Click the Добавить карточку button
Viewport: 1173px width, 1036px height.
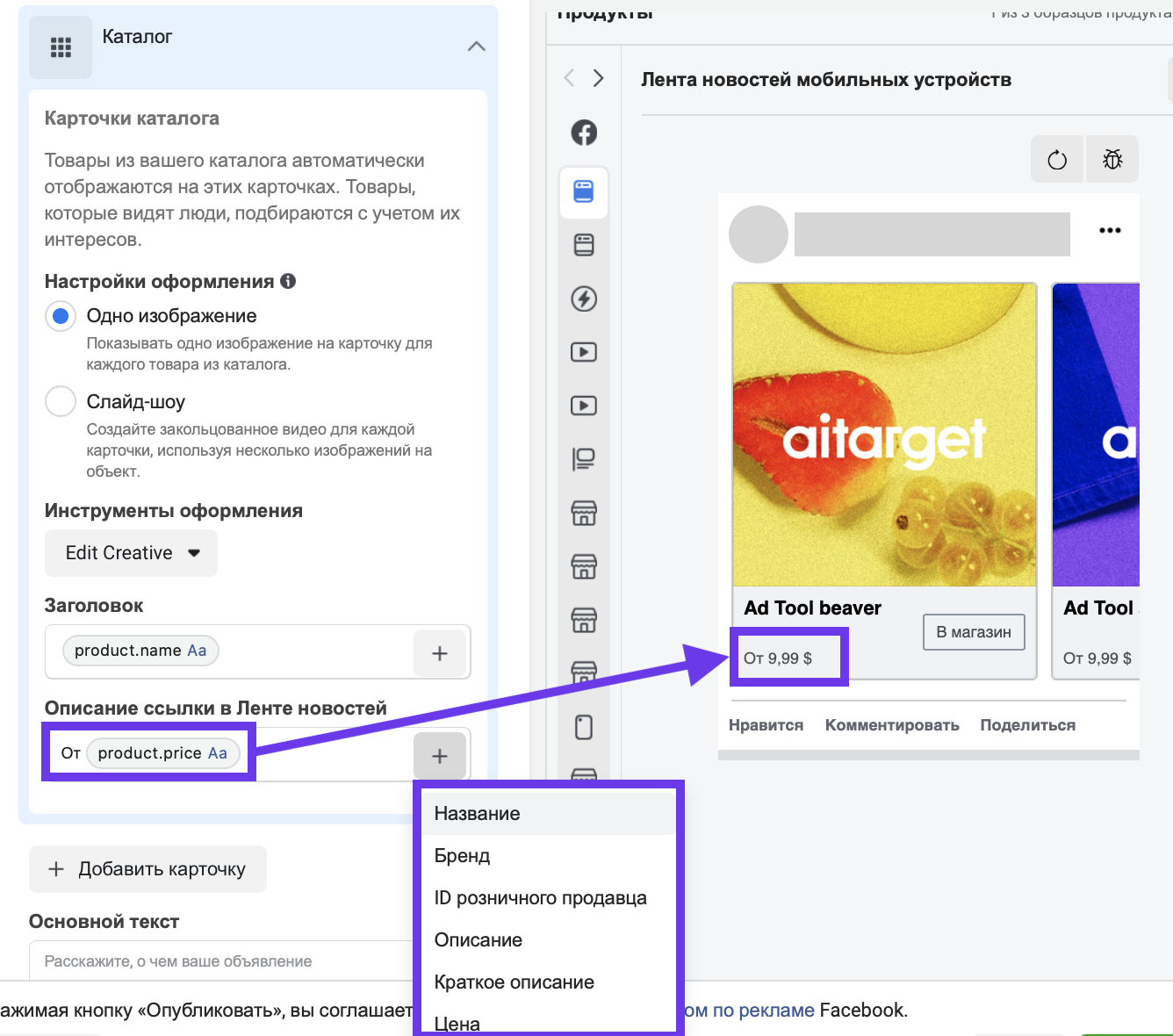pos(148,869)
